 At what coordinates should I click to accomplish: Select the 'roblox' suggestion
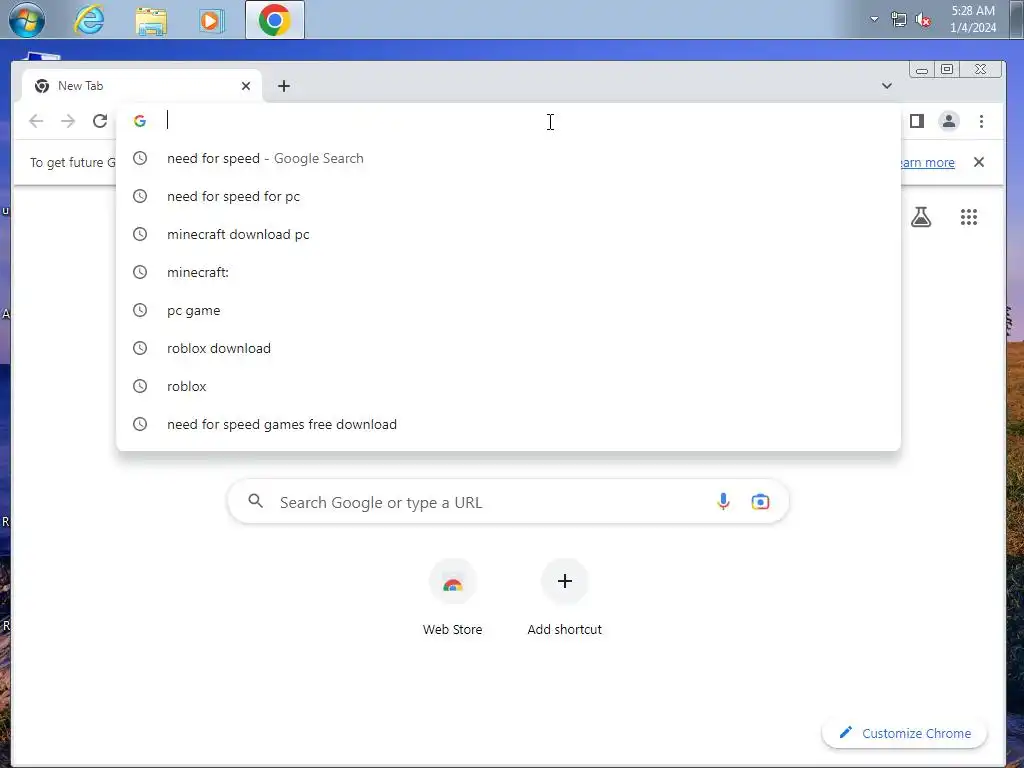[508, 386]
